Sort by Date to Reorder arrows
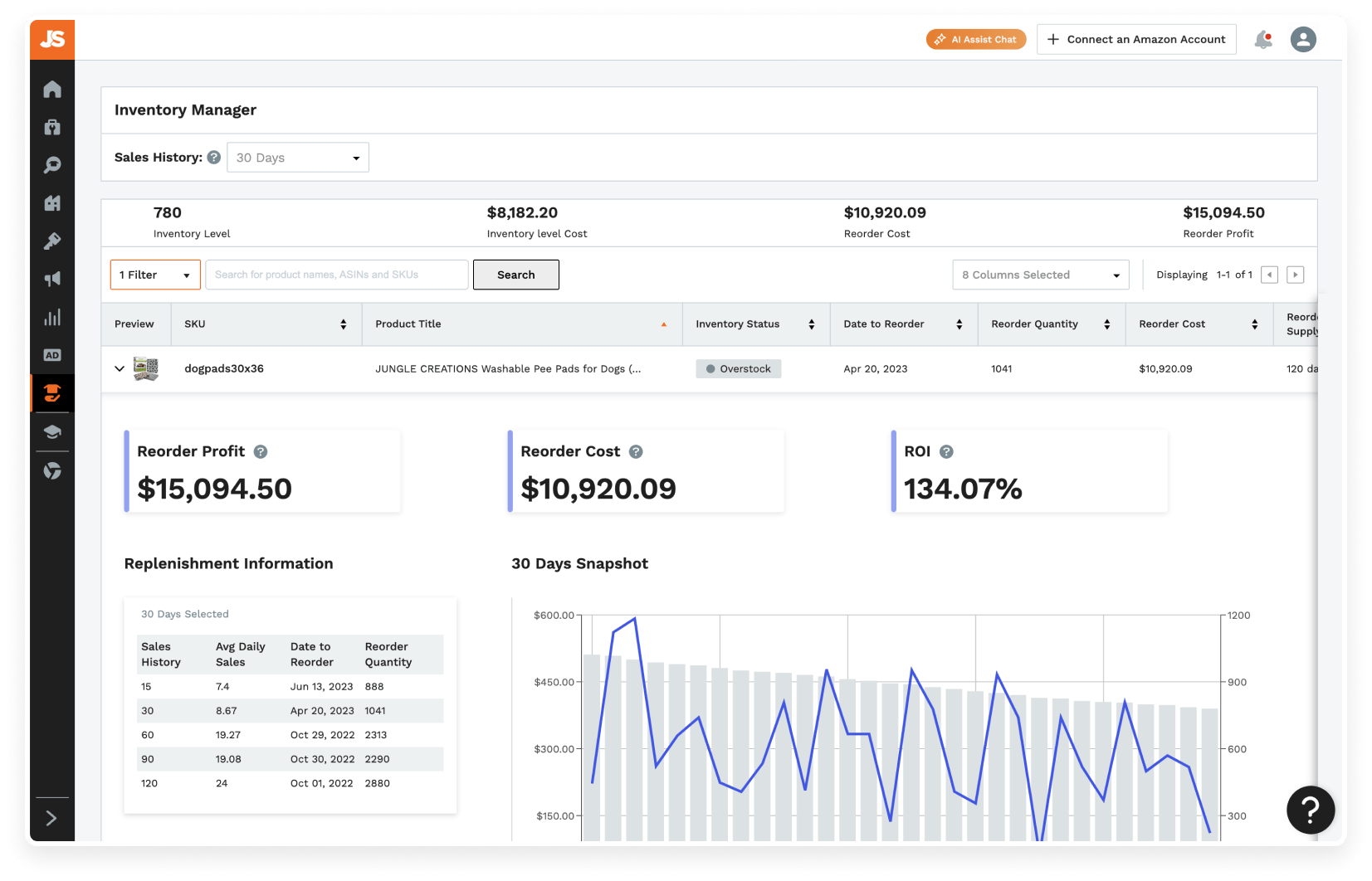The width and height of the screenshot is (1372, 881). (x=959, y=324)
